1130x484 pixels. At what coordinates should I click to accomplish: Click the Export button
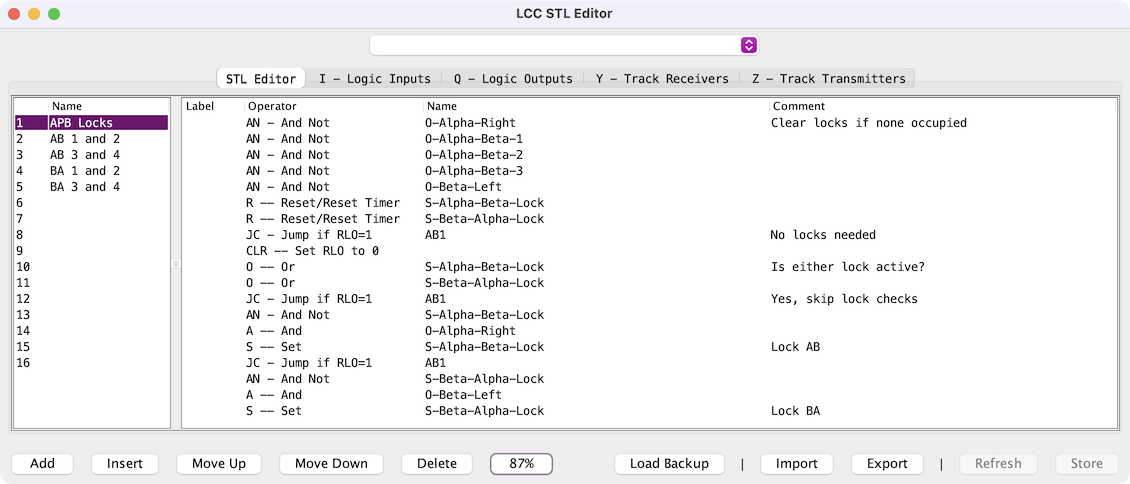887,464
